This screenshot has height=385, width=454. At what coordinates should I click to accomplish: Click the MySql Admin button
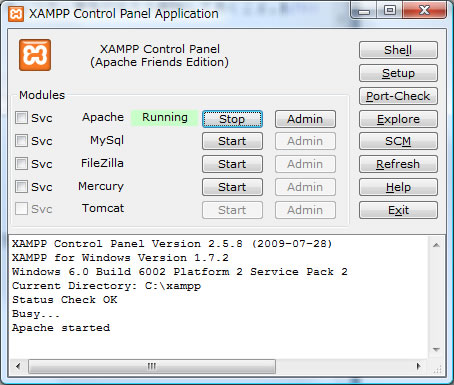305,141
